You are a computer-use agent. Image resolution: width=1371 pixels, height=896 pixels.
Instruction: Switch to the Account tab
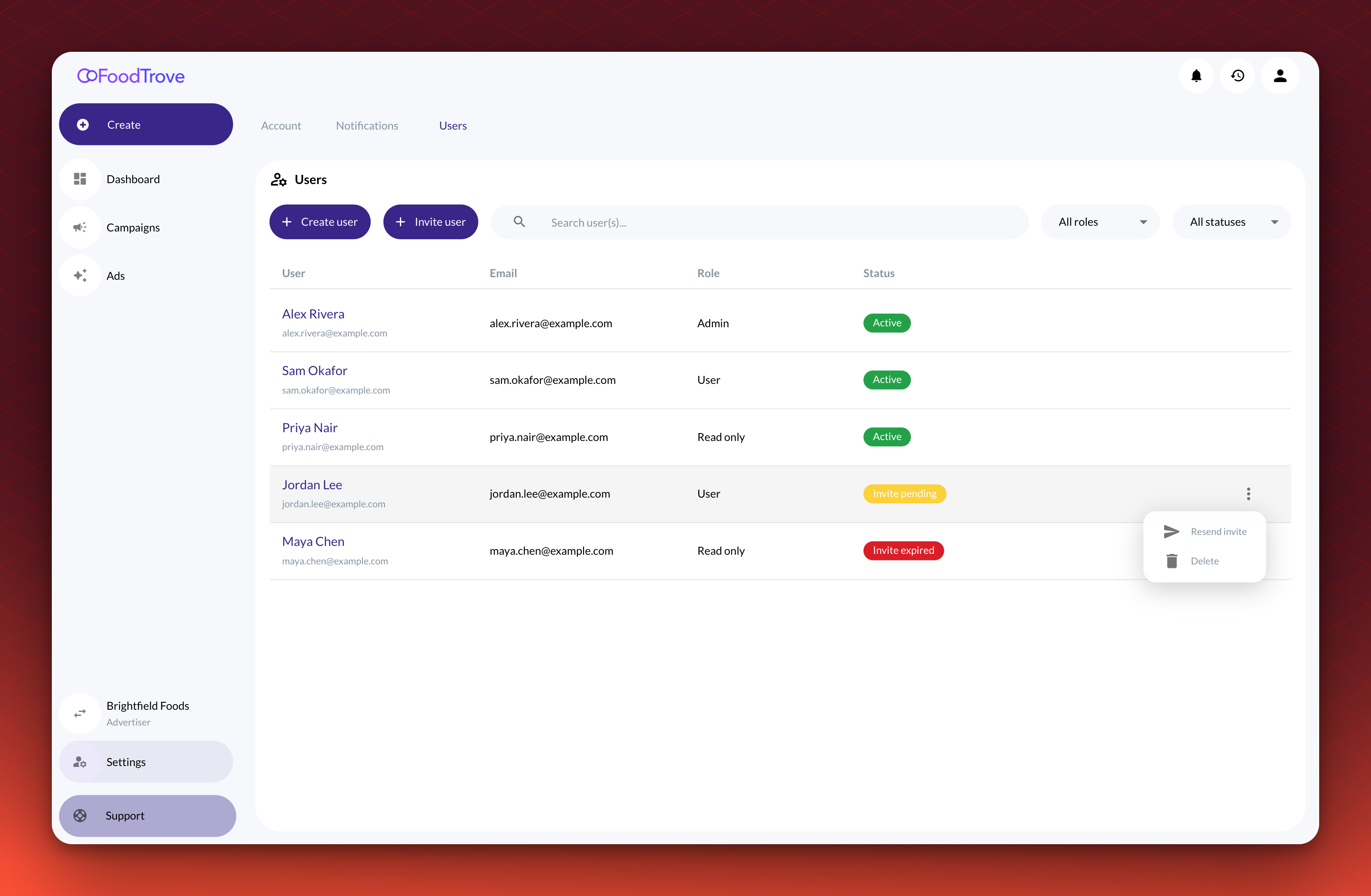(281, 126)
